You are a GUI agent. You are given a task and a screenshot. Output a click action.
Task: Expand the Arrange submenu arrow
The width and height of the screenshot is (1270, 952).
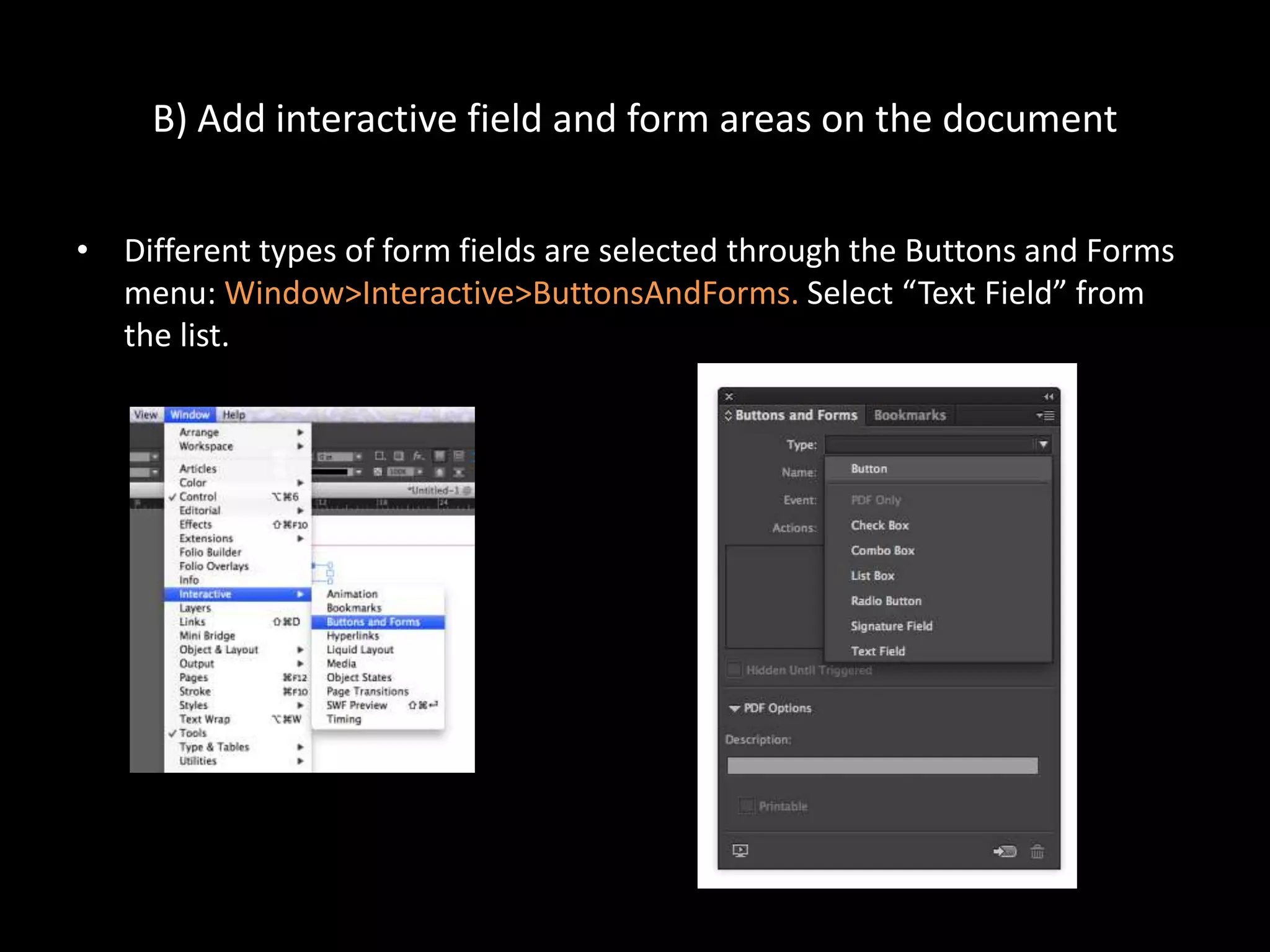pos(300,432)
